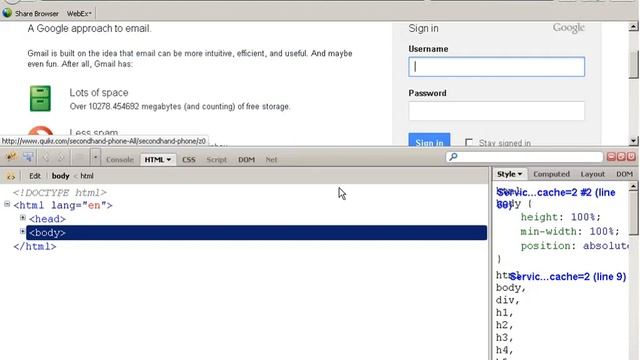
Task: Click the Edit button in HTML panel
Action: (35, 176)
